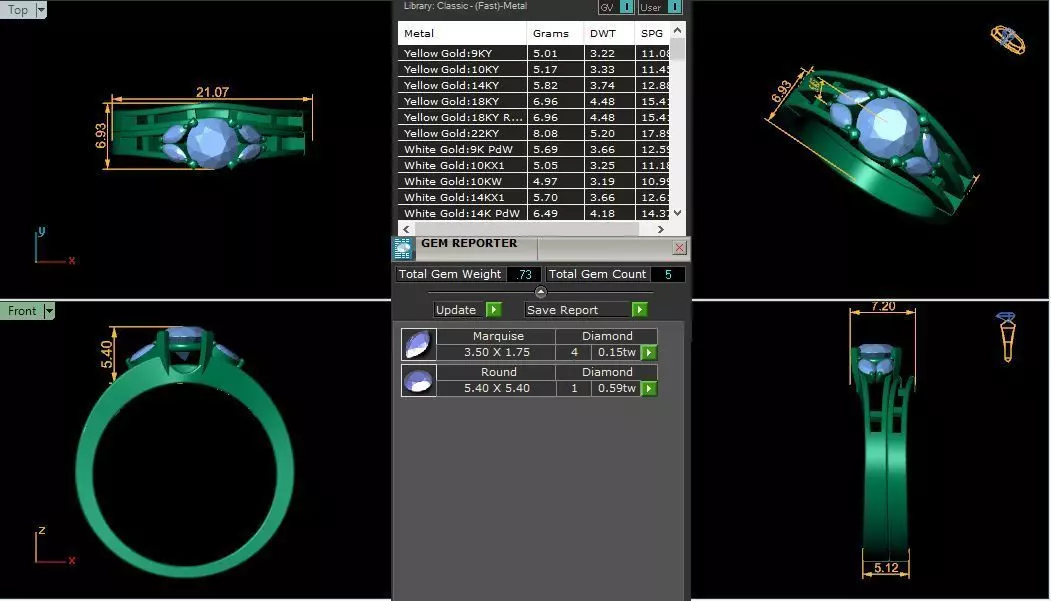Select the Yellow Gold:9KY row

[x=534, y=53]
